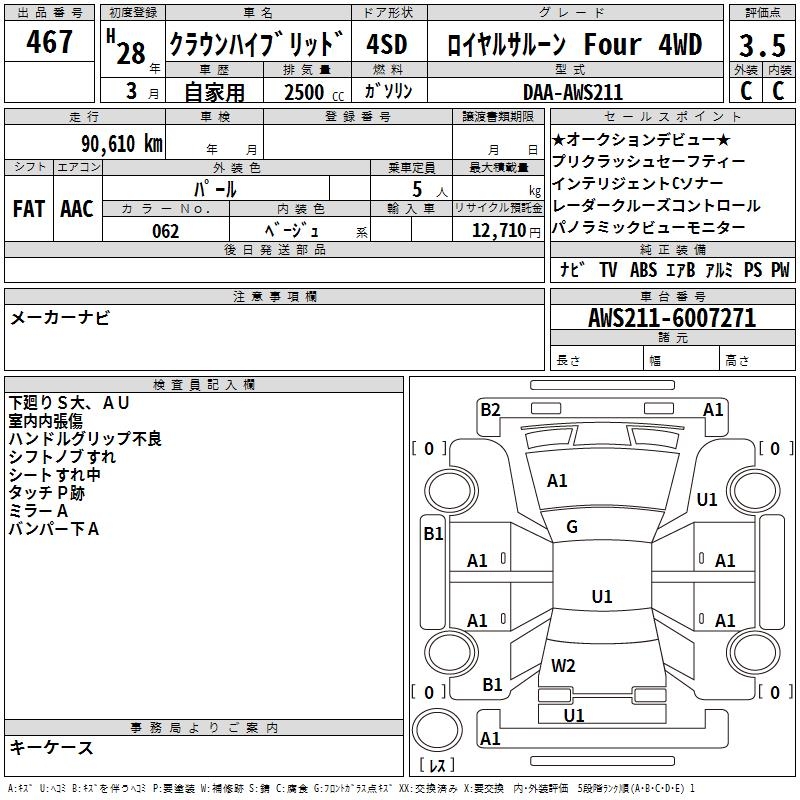Click the 検査員記入欄 section header
Viewport: 800px width, 800px height.
[x=204, y=385]
